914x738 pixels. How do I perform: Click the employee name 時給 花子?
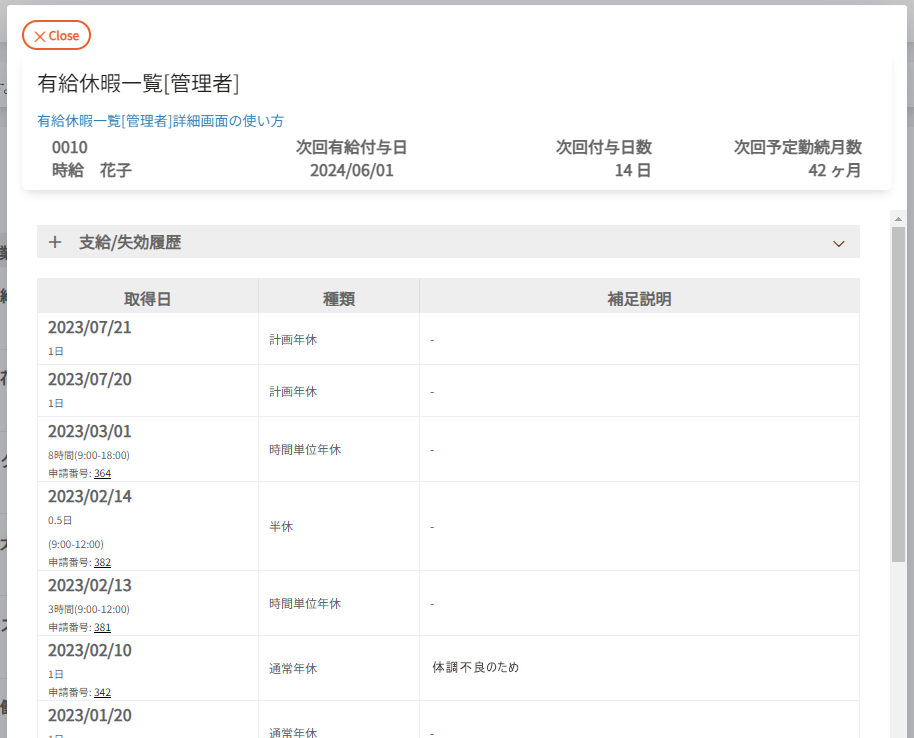click(92, 171)
